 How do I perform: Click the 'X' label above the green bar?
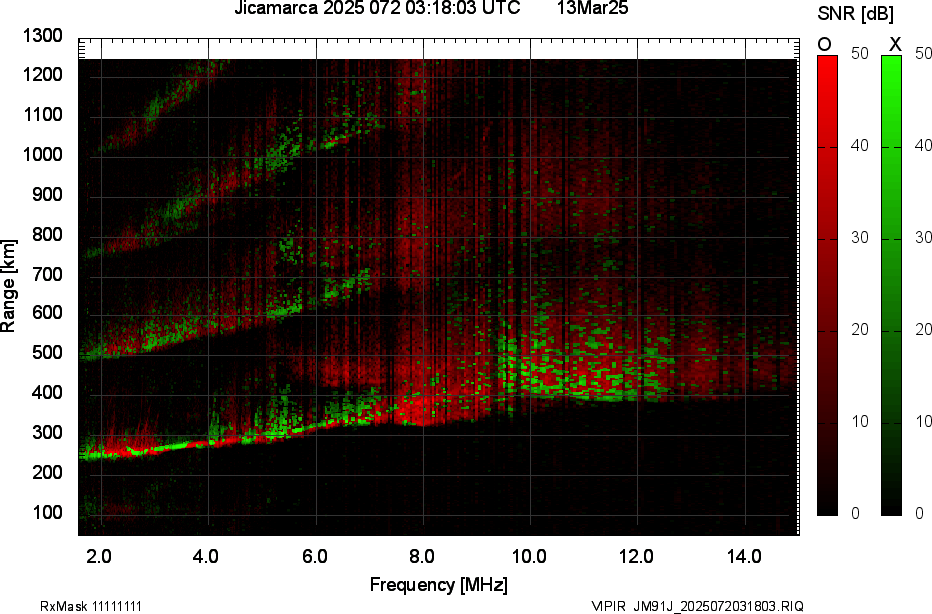(x=895, y=45)
